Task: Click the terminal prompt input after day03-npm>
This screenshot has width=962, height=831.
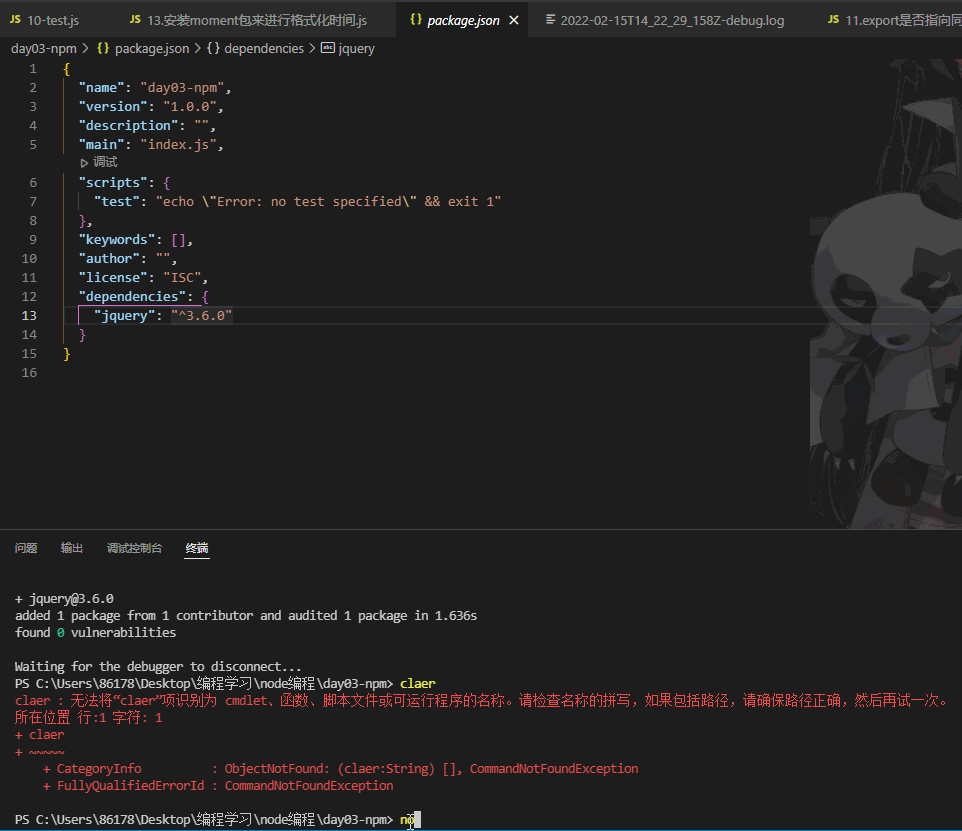Action: click(410, 820)
